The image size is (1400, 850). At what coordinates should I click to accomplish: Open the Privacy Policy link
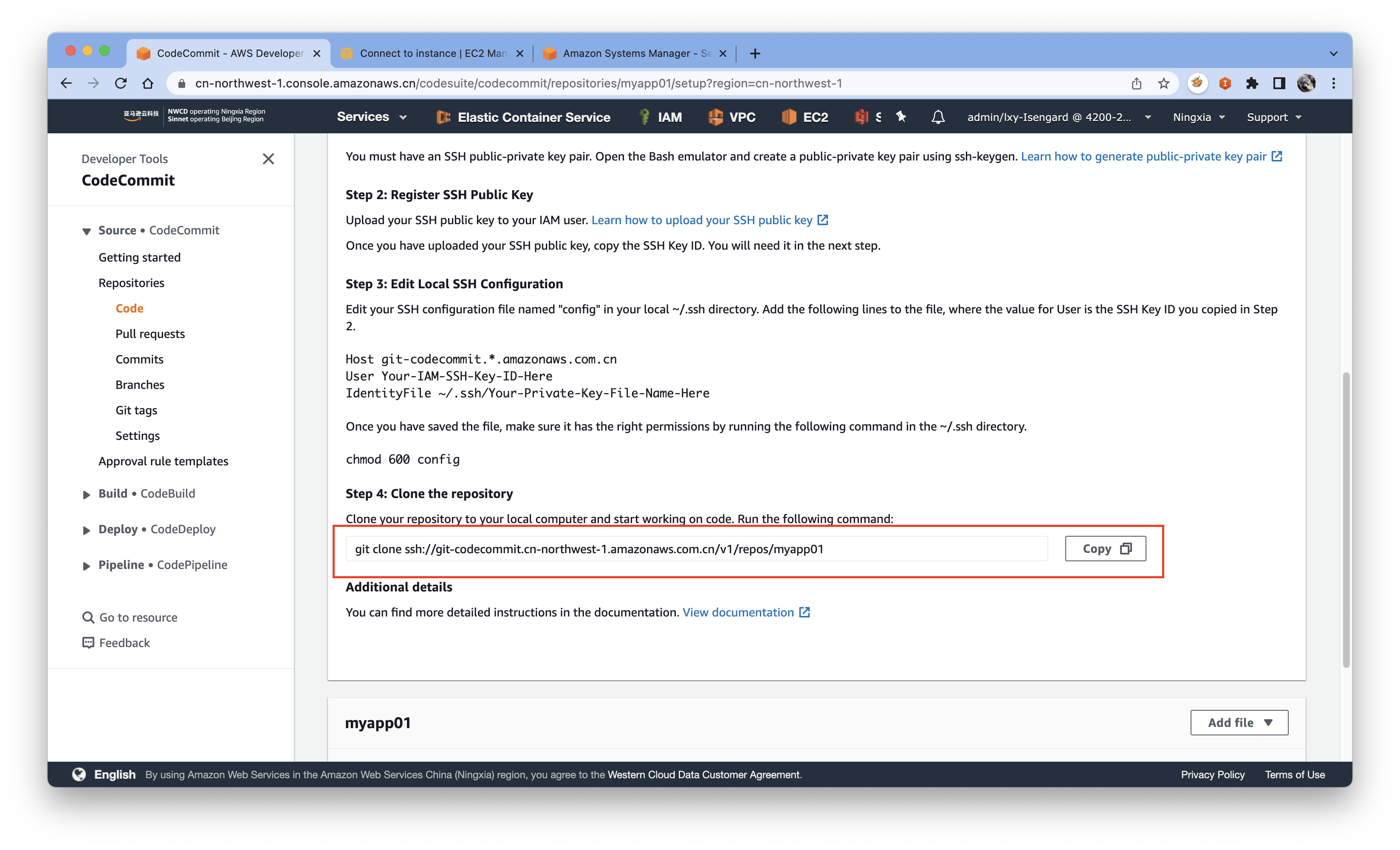pos(1213,774)
